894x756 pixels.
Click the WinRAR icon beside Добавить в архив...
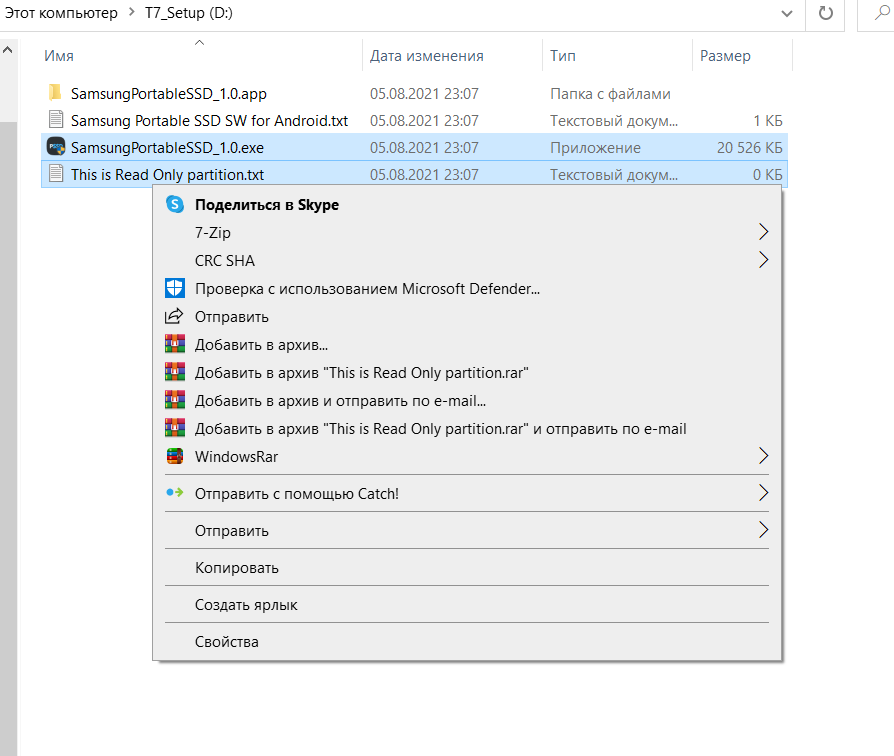pyautogui.click(x=175, y=345)
